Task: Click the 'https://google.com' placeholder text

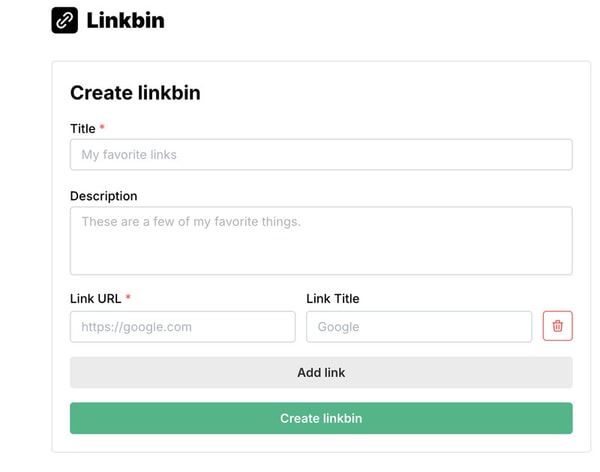Action: coord(136,327)
